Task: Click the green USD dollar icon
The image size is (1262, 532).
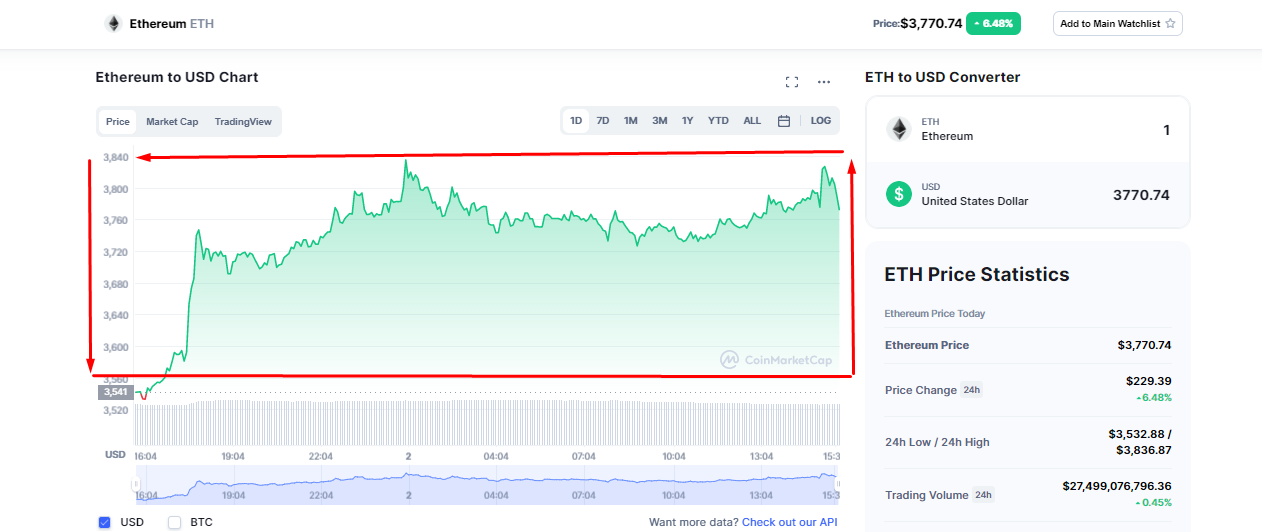Action: click(898, 194)
